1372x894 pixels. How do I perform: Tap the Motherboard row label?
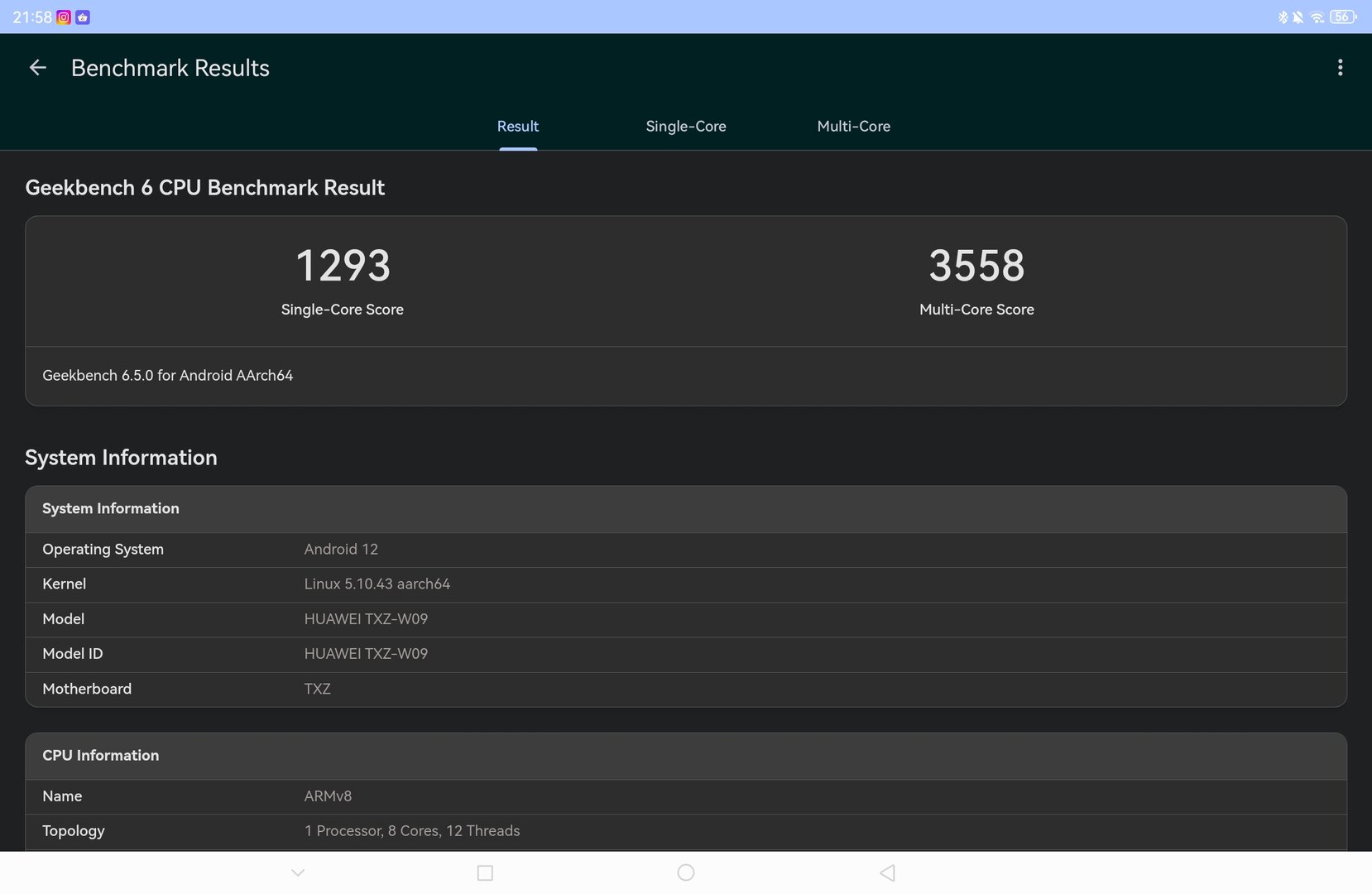click(x=87, y=689)
